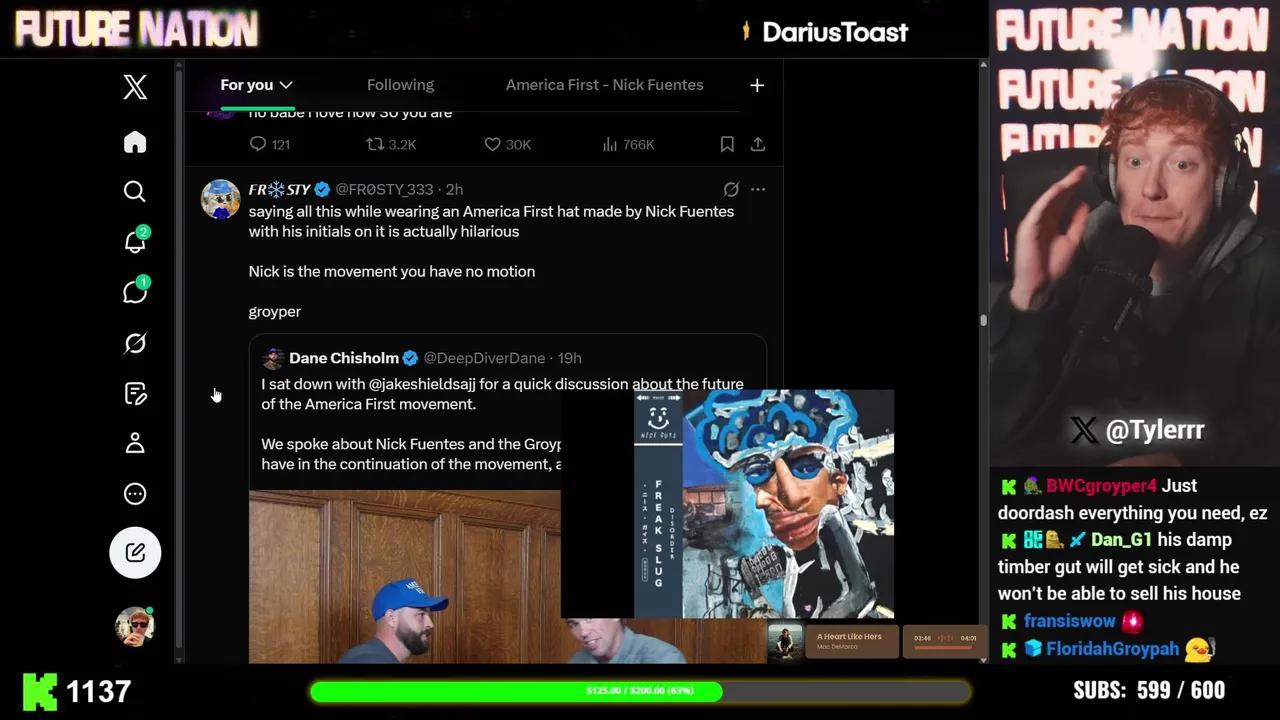The height and width of the screenshot is (720, 1280).
Task: Click the BWCgroyper4 chat username
Action: coord(1101,486)
